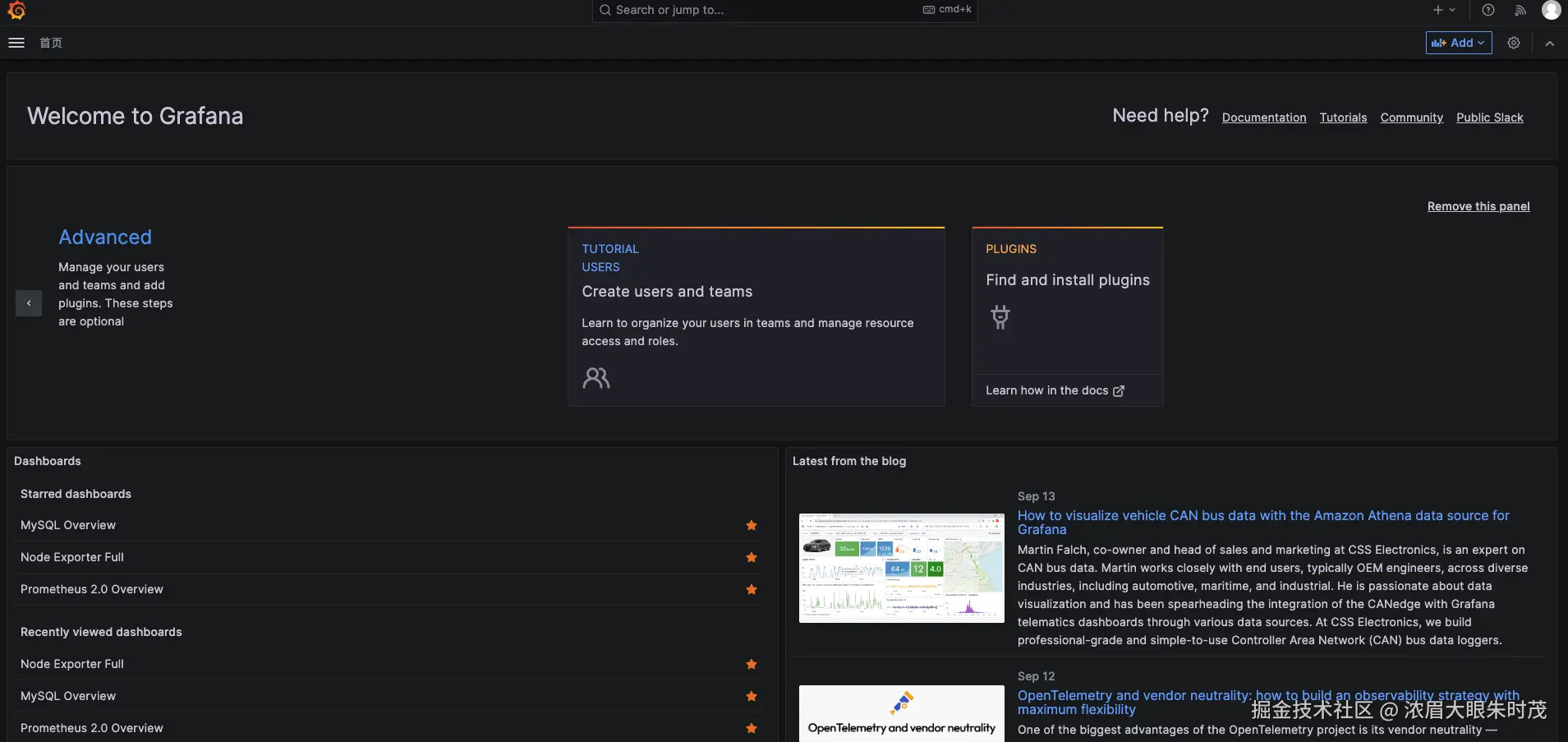Click the user profile avatar
This screenshot has height=742, width=1568.
1551,10
